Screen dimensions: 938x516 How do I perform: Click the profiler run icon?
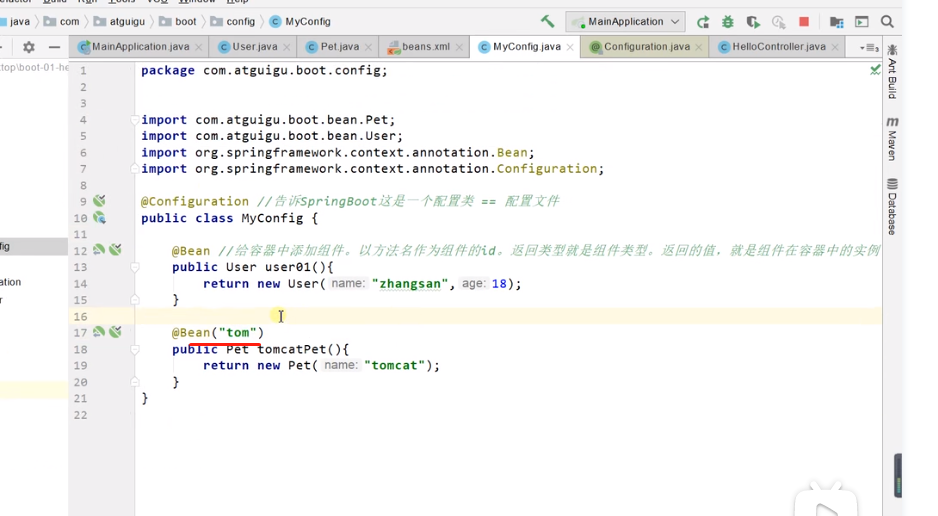coord(778,22)
